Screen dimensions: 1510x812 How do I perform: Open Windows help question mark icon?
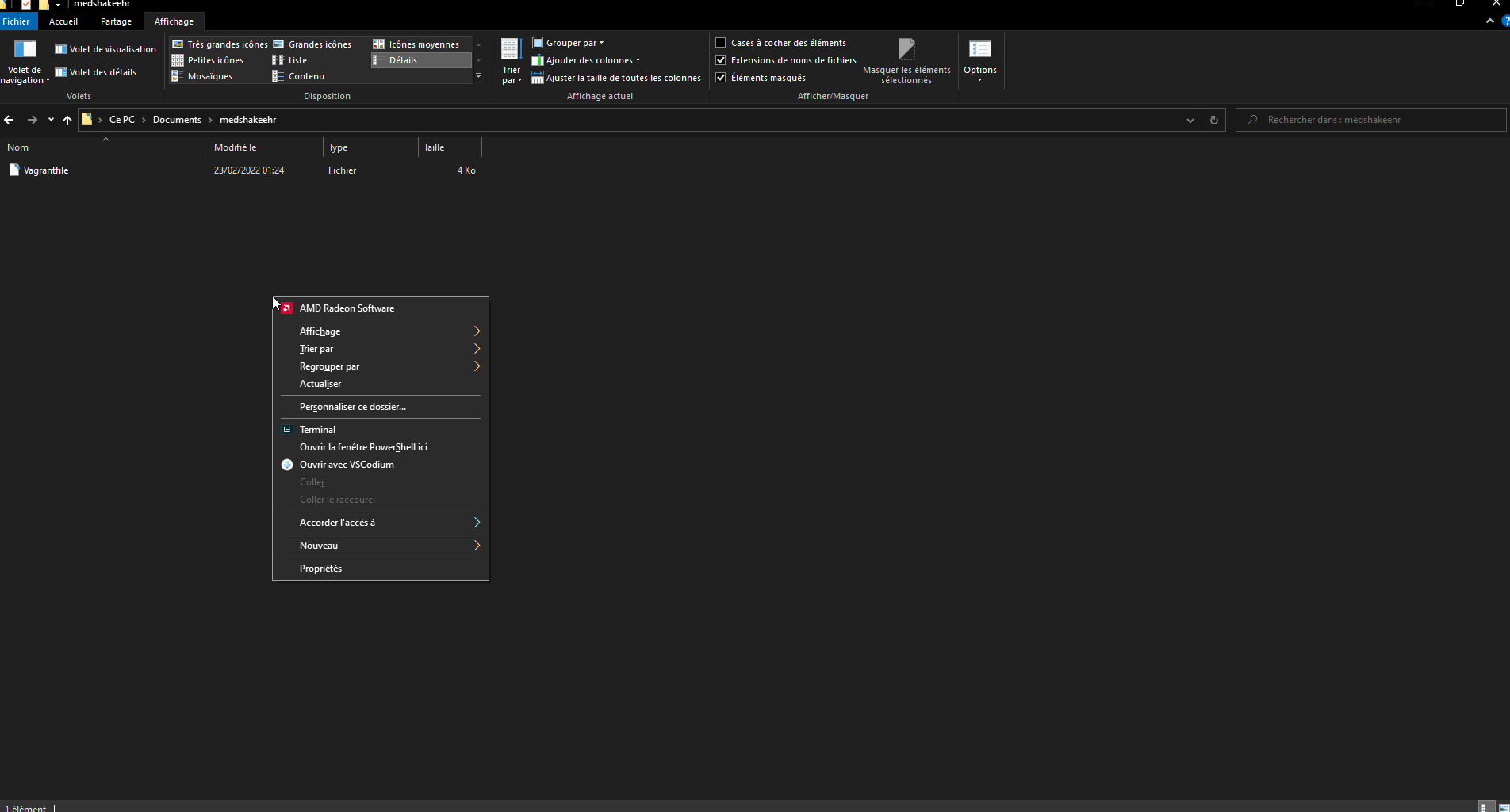pyautogui.click(x=1505, y=21)
